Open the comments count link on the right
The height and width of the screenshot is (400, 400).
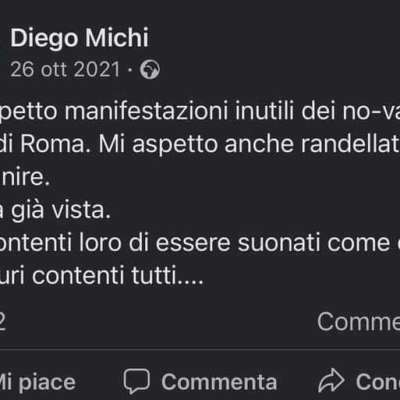tap(358, 322)
